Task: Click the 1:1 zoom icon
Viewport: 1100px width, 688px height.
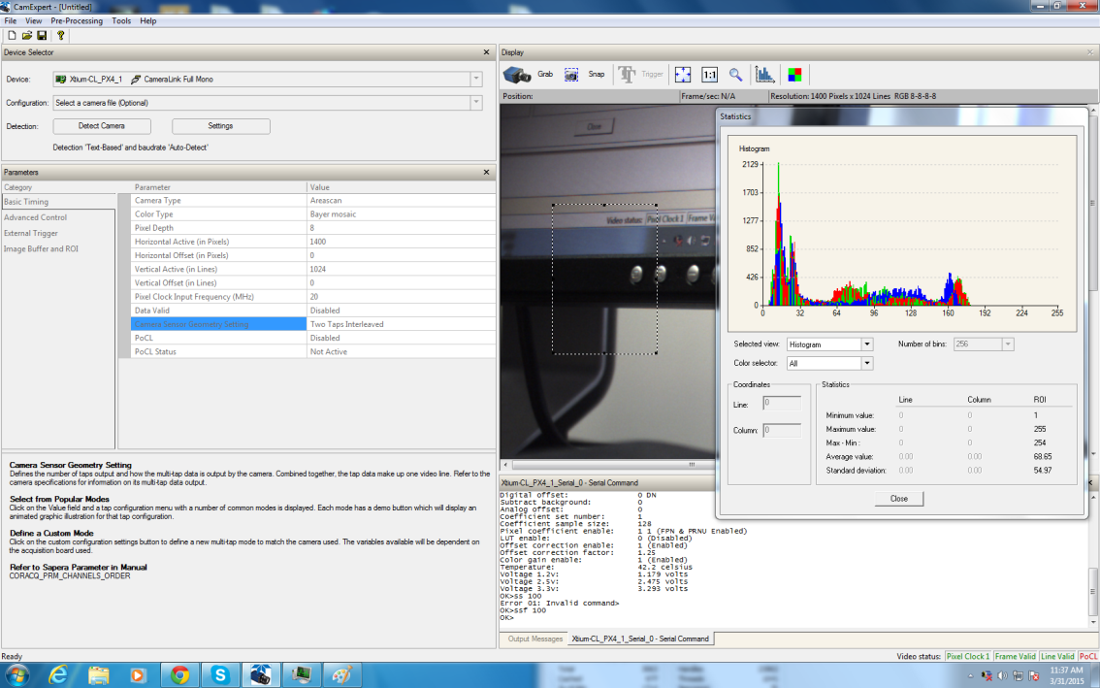Action: pos(709,74)
